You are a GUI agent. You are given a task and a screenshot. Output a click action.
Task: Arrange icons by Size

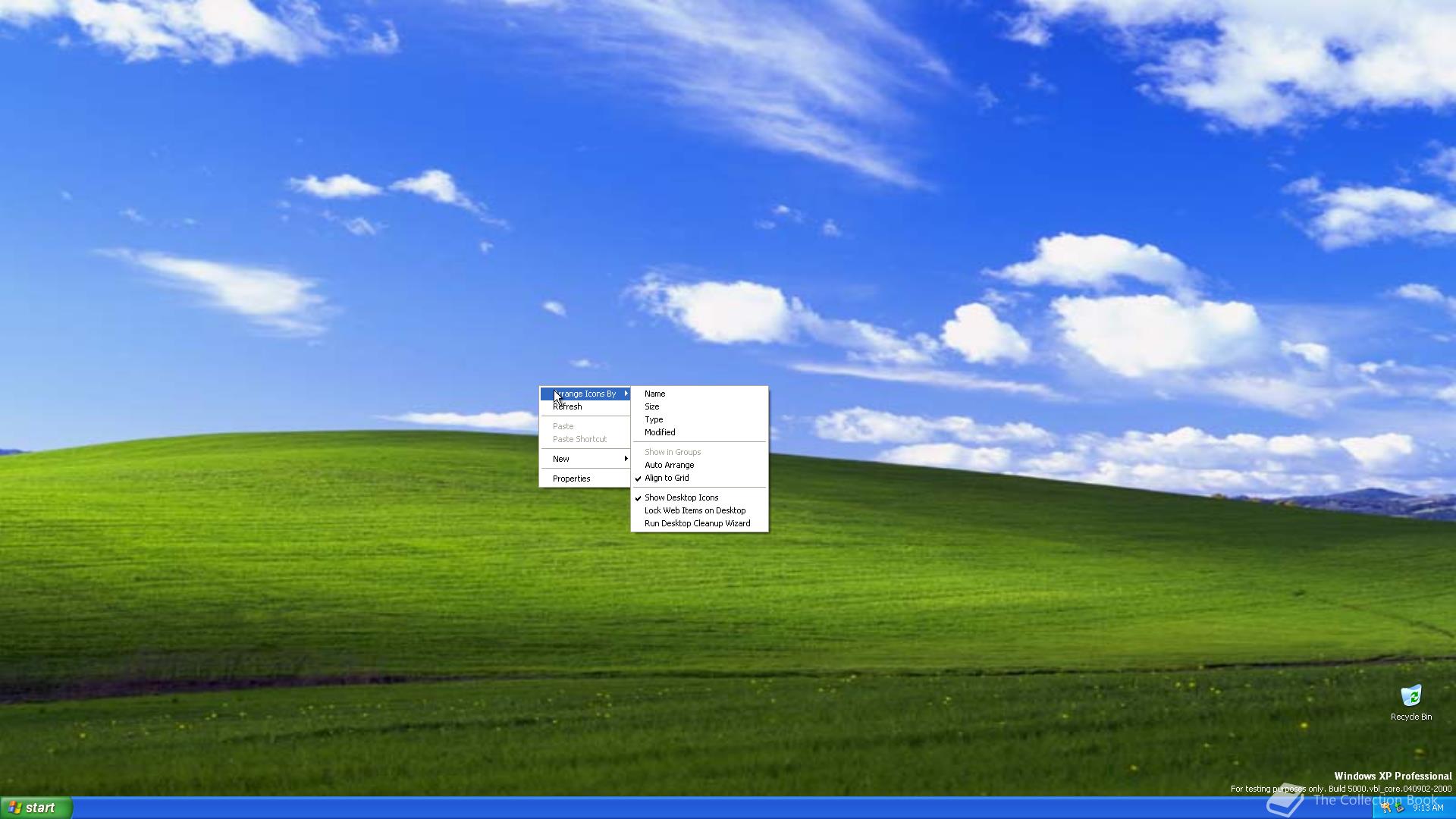pos(651,406)
